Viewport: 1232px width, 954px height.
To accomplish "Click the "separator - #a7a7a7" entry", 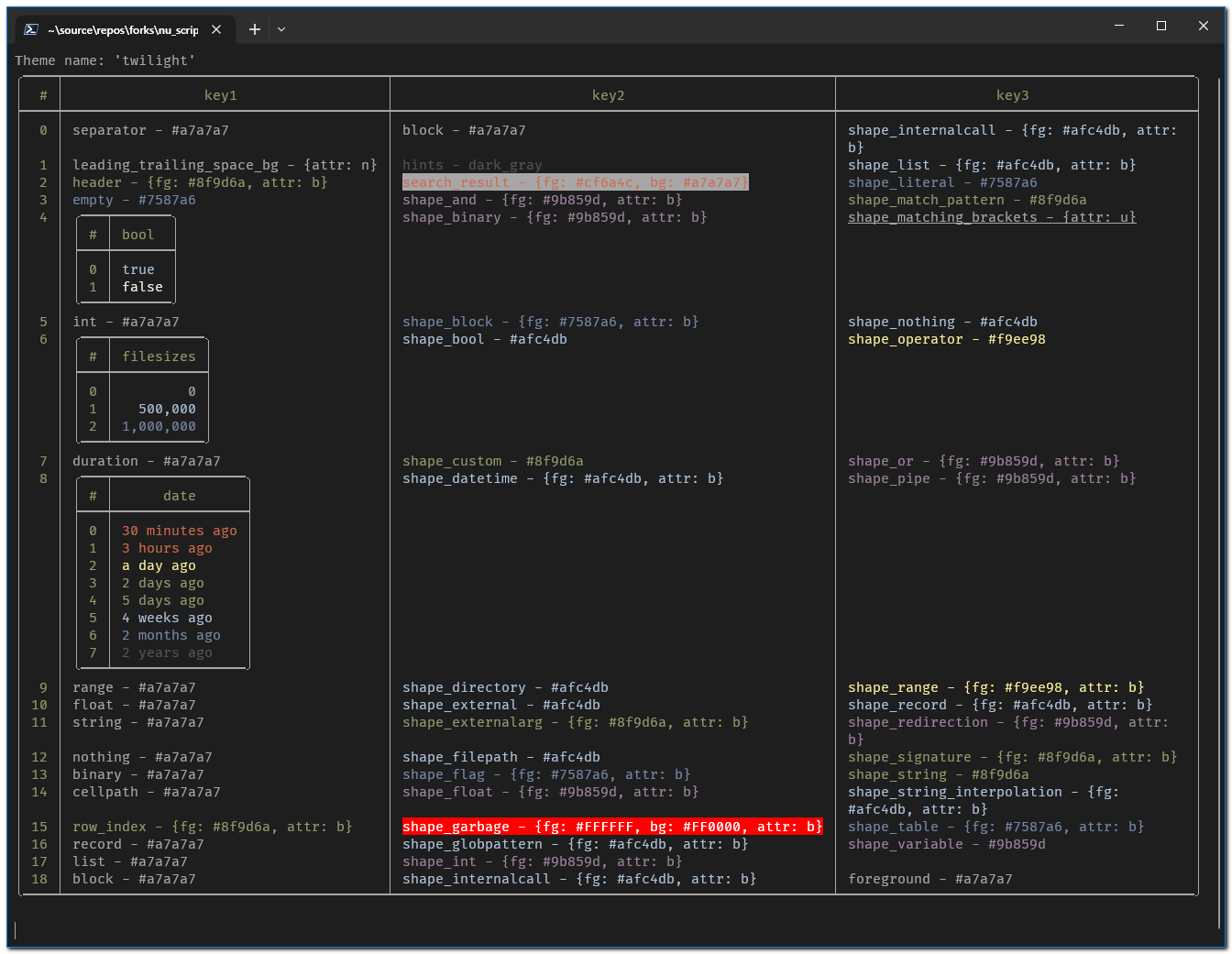I will (151, 130).
